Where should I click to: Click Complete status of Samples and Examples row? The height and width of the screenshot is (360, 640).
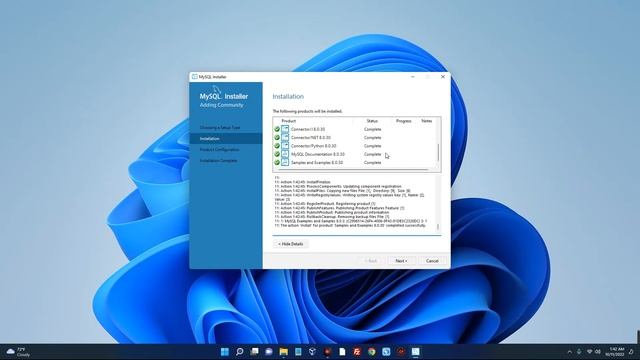pos(373,162)
